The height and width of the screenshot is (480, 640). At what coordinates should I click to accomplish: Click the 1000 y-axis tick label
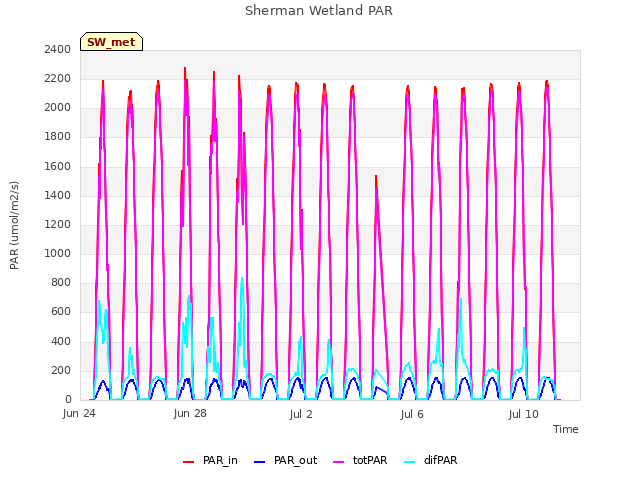[x=58, y=253]
